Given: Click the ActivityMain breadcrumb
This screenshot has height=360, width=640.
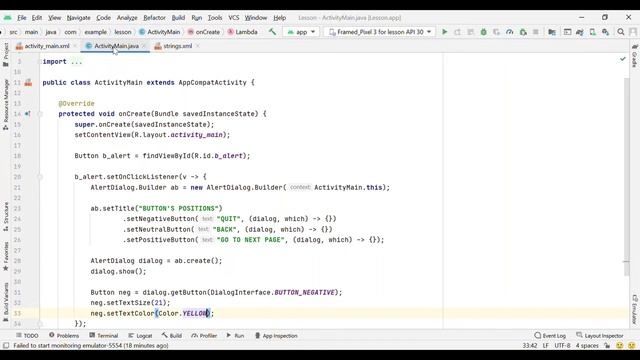Looking at the screenshot, I should pyautogui.click(x=159, y=32).
